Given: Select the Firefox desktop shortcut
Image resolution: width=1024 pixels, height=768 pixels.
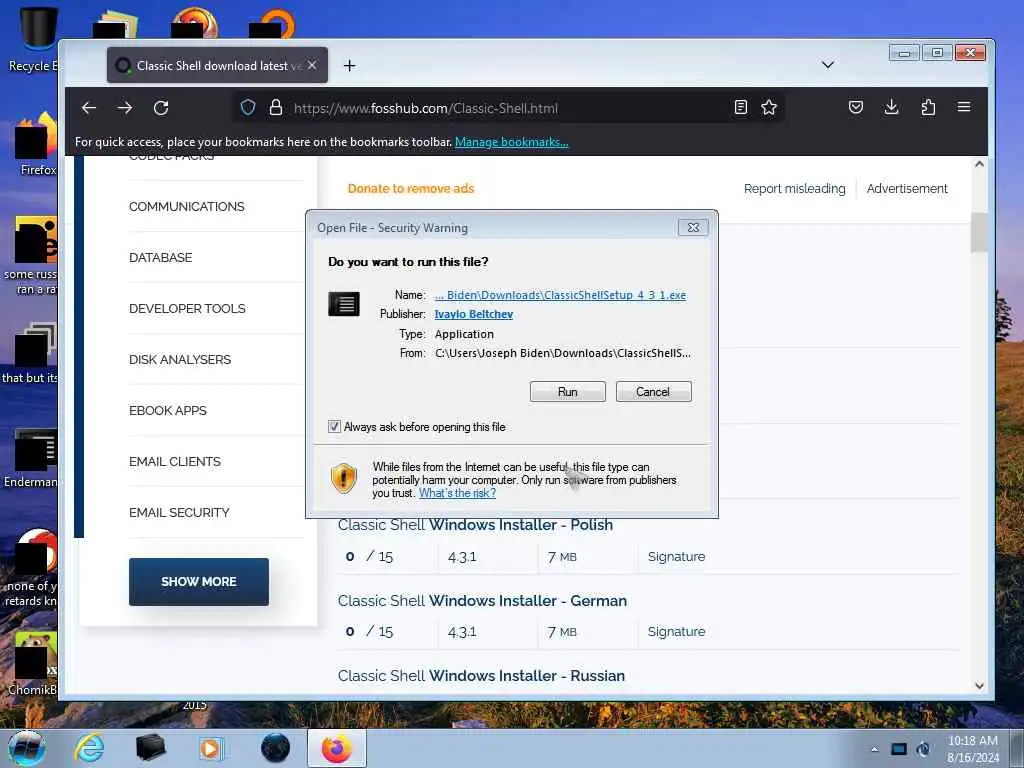Looking at the screenshot, I should tap(37, 144).
